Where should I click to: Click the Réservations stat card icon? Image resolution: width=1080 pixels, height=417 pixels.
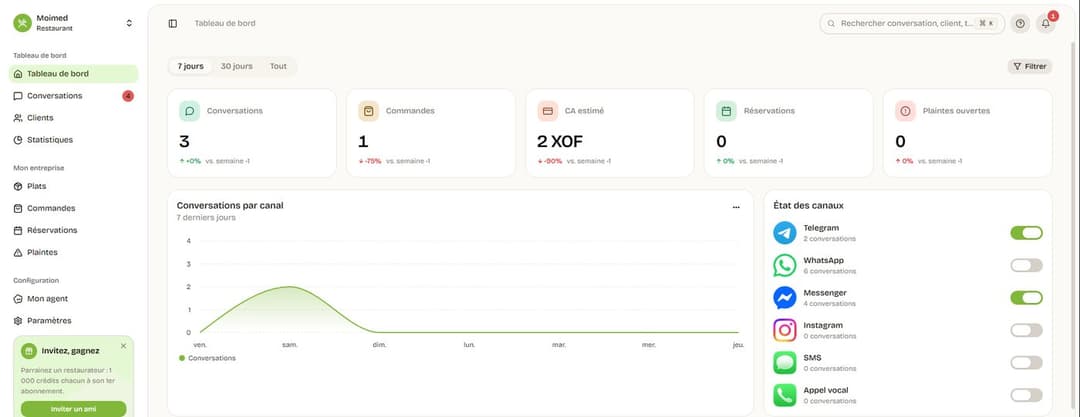pos(726,110)
